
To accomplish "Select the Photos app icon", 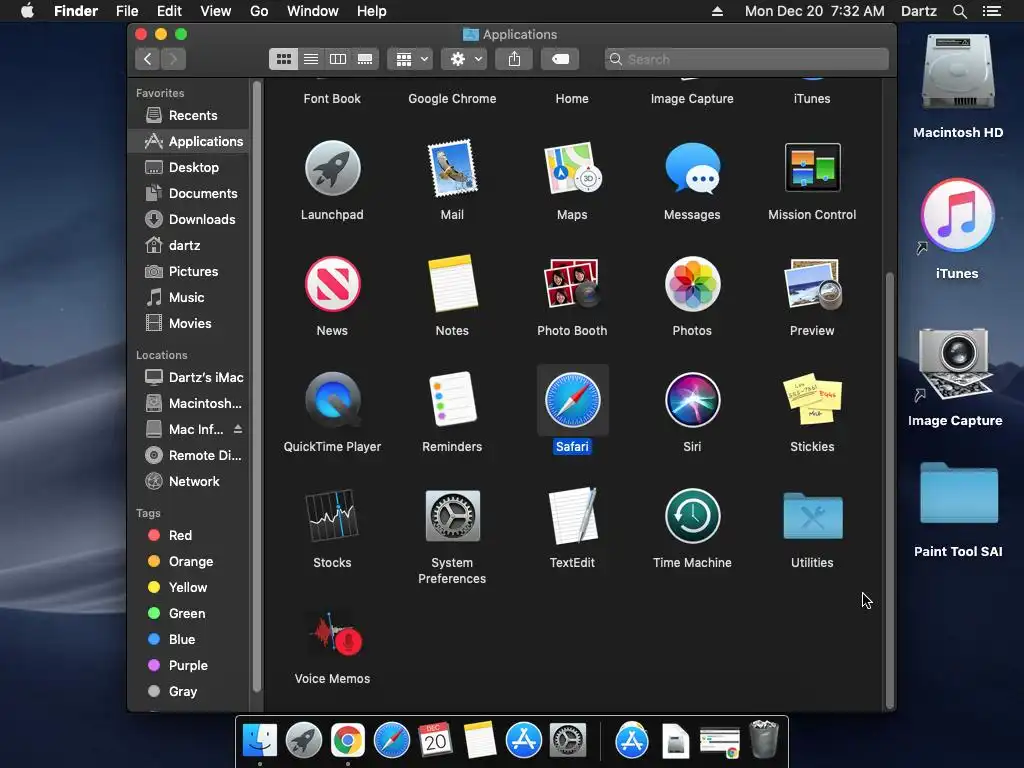I will pos(692,284).
